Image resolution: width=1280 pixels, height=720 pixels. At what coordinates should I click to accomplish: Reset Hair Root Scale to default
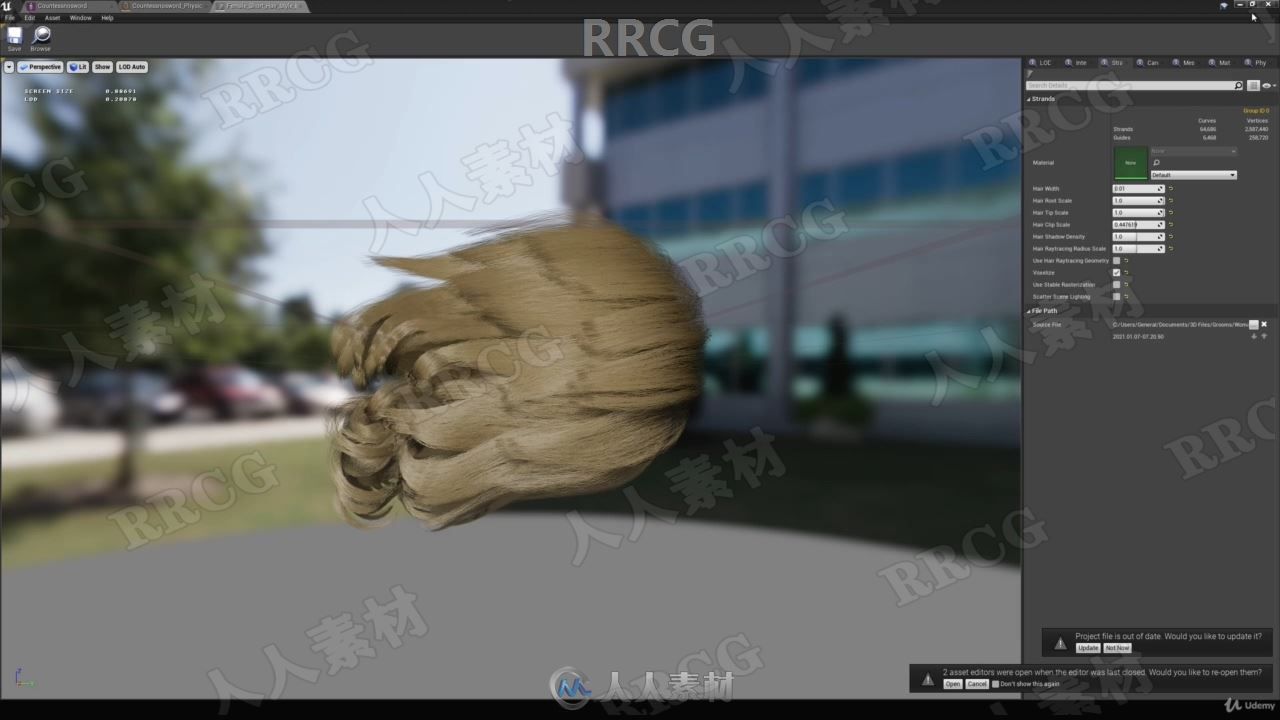[1171, 201]
